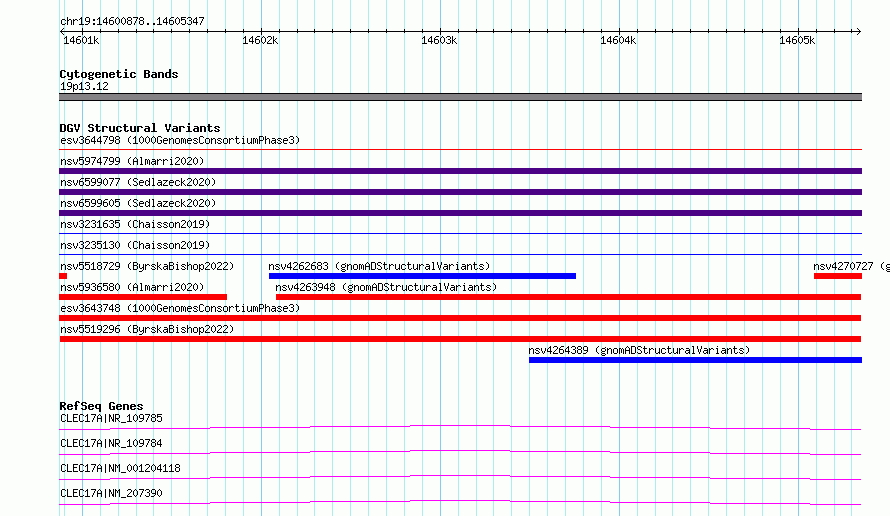Image resolution: width=890 pixels, height=516 pixels.
Task: Open variant nsv5936580 (Almarri2020) label
Action: point(132,287)
